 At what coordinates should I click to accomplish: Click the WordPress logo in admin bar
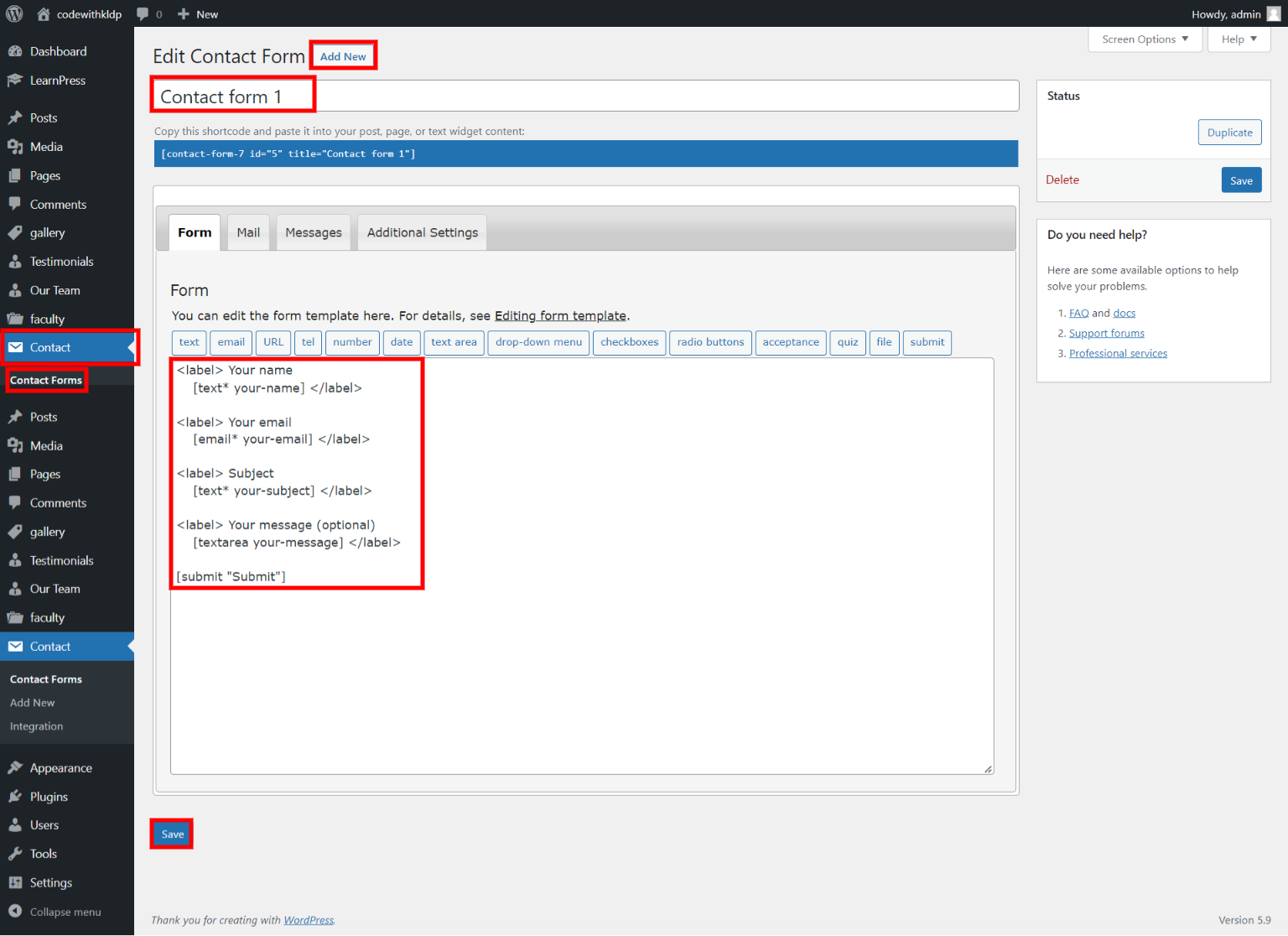[14, 14]
